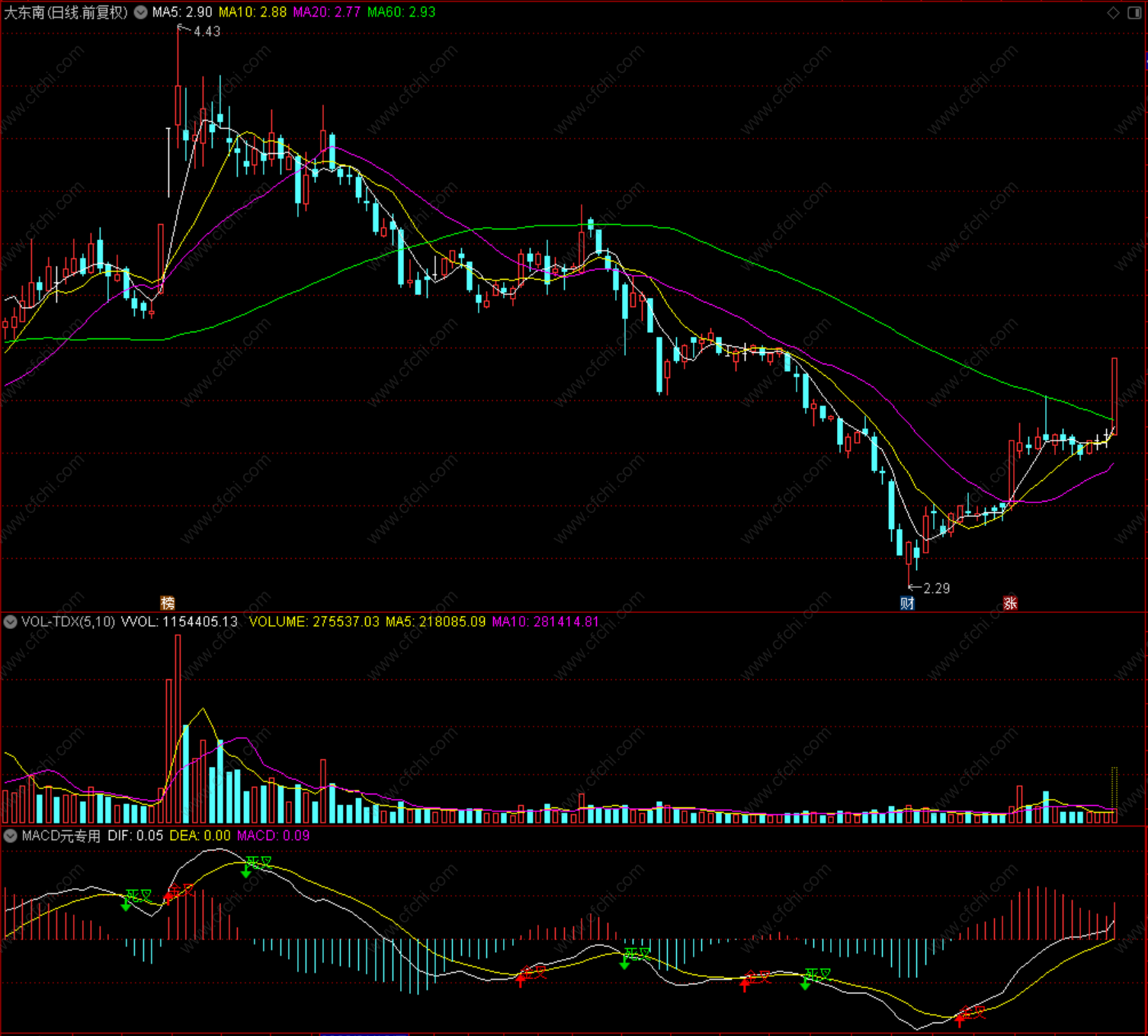This screenshot has width=1148, height=1036.
Task: Select the 大东南(日线.前复权) chart title
Action: (66, 12)
